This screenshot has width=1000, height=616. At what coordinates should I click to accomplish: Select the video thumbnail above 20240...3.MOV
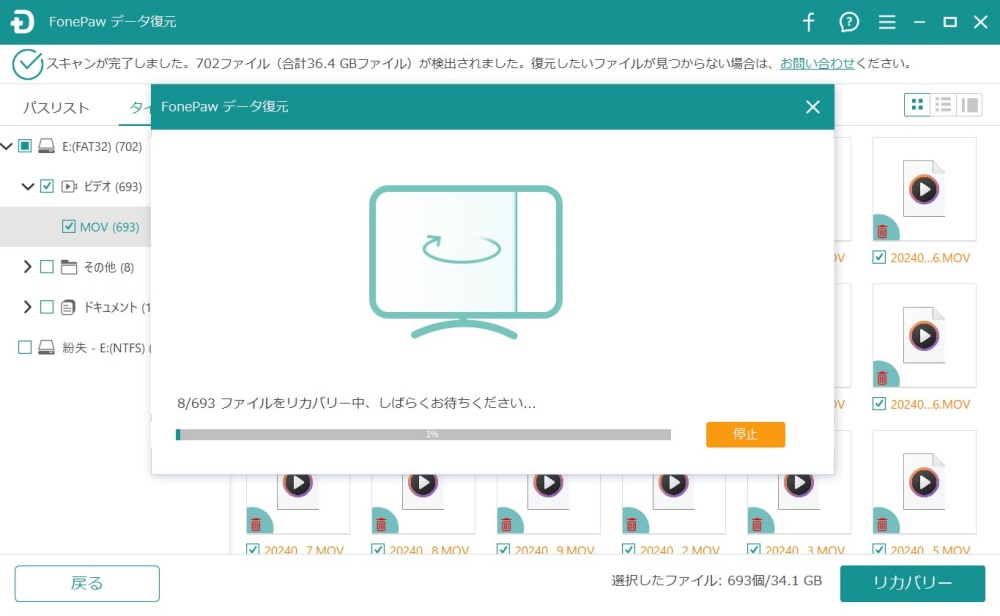tap(798, 504)
